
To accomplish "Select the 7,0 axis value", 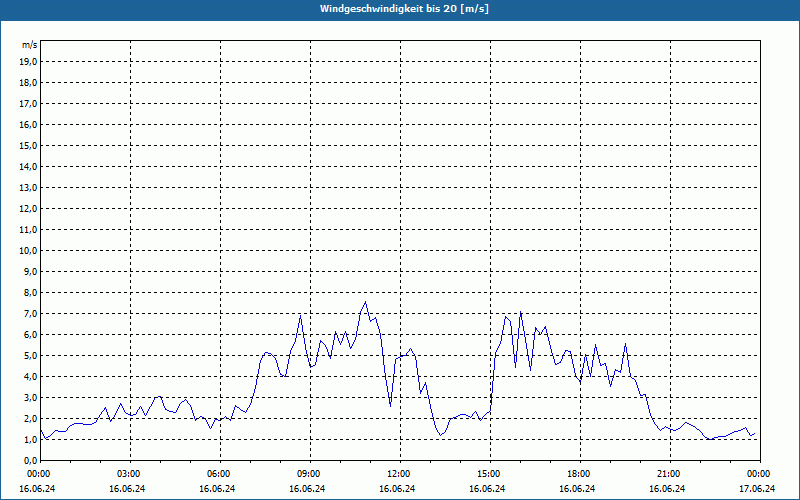I will click(30, 314).
